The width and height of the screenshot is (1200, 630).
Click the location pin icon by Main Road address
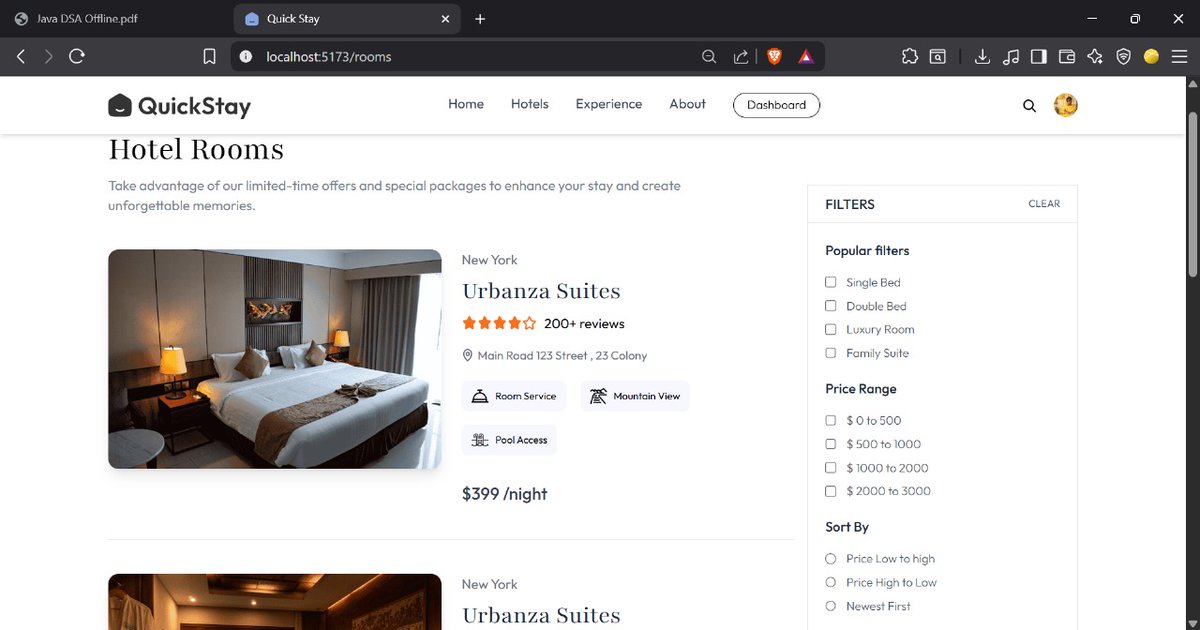coord(467,355)
